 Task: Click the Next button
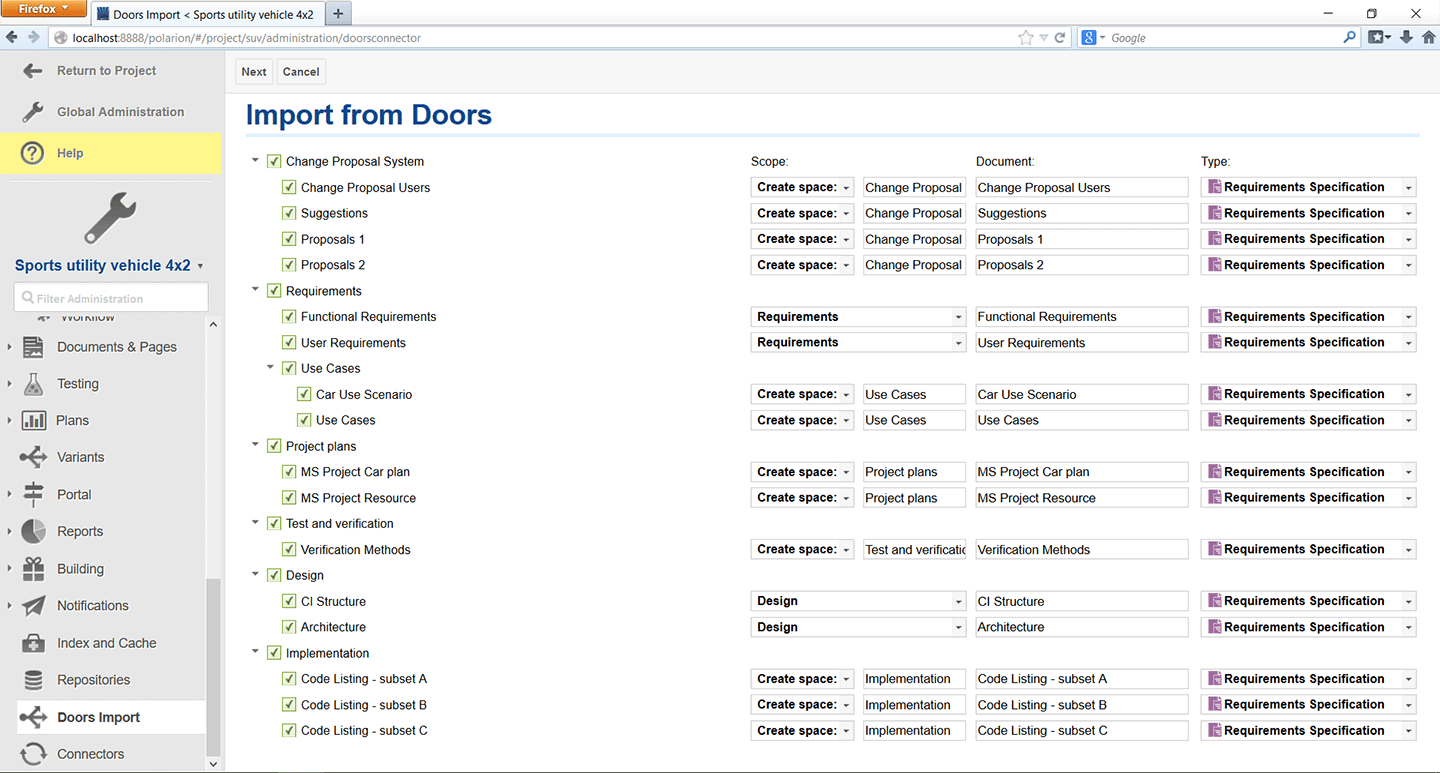coord(254,72)
